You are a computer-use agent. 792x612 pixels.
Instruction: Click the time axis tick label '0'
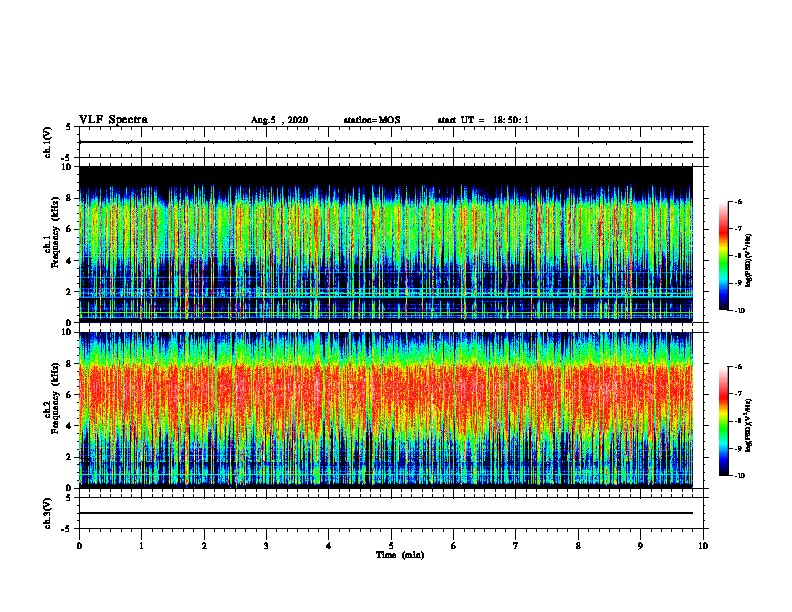pyautogui.click(x=79, y=546)
